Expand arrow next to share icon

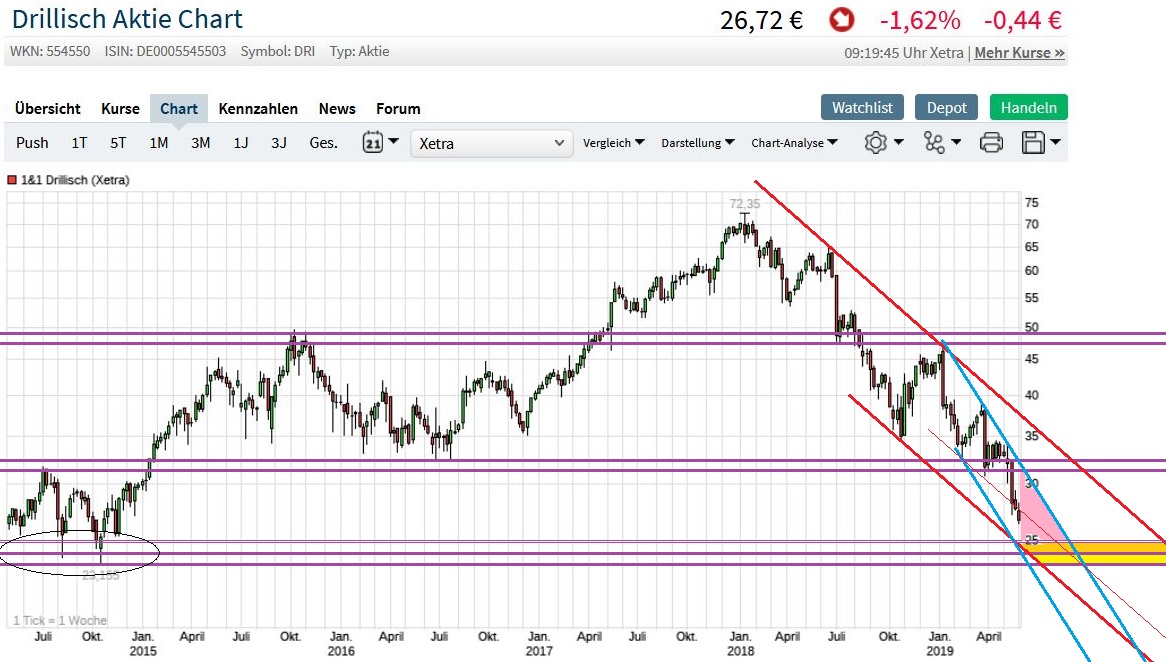956,141
